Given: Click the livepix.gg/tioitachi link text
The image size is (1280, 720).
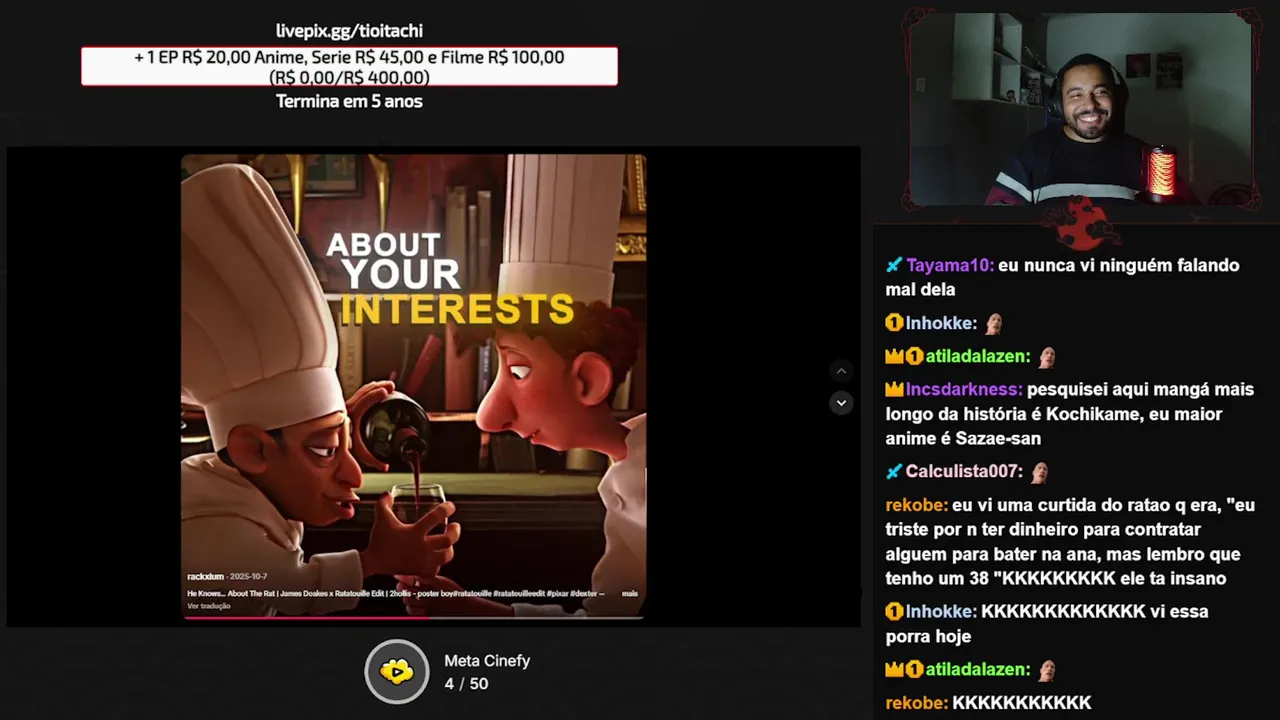Looking at the screenshot, I should tap(349, 31).
